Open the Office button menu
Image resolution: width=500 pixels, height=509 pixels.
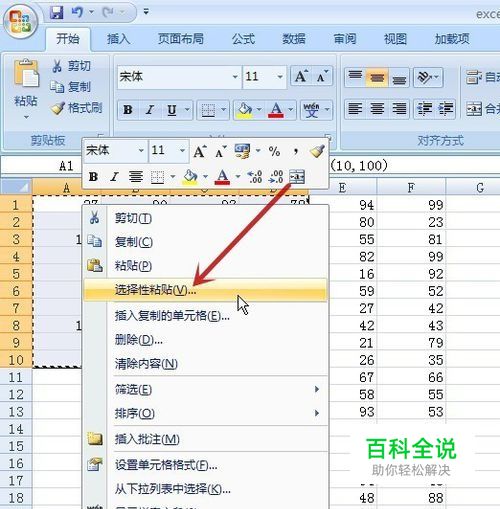point(20,22)
